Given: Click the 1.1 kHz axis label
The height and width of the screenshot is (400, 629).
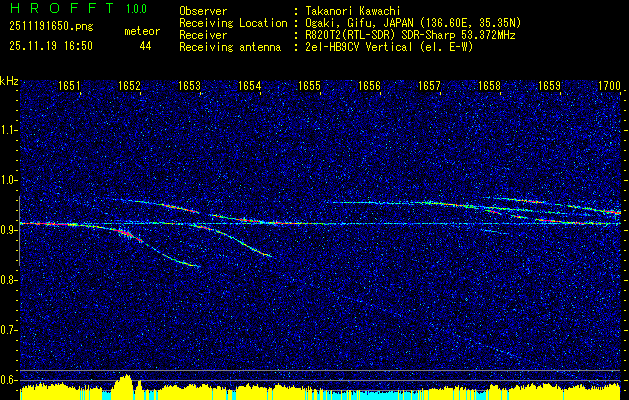Looking at the screenshot, I should point(8,130).
